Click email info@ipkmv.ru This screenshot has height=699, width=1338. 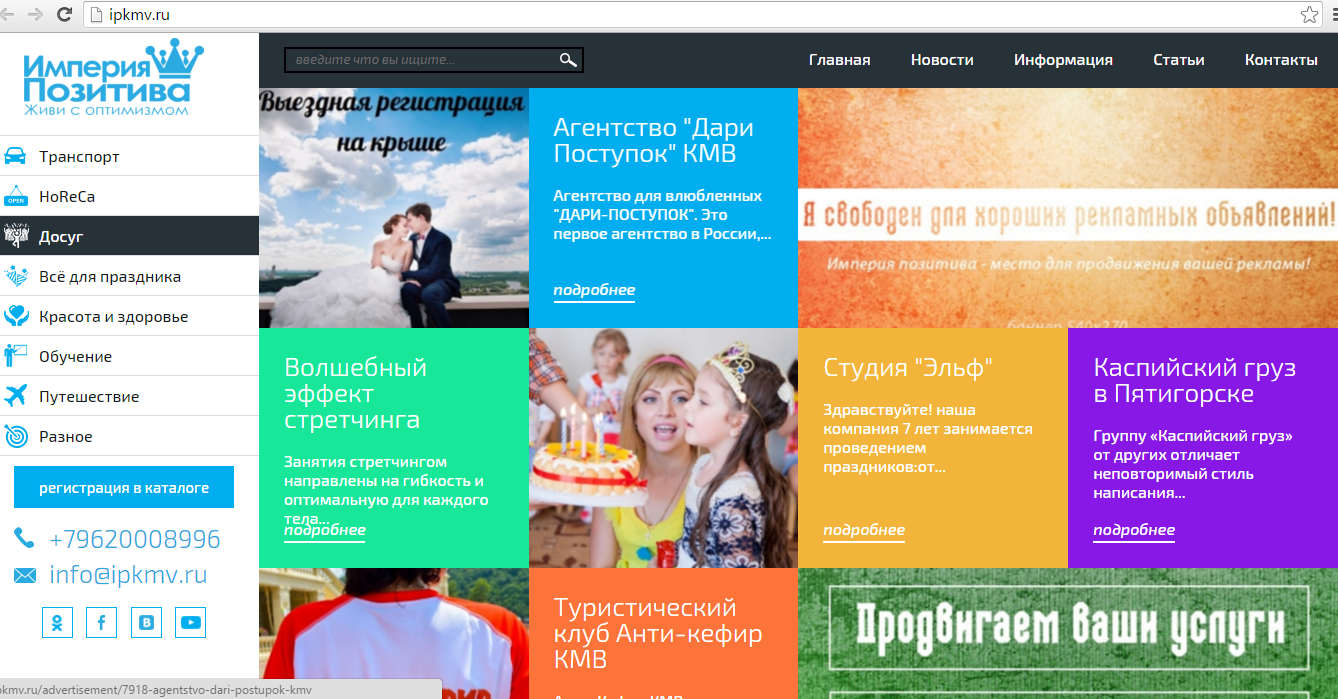tap(128, 575)
